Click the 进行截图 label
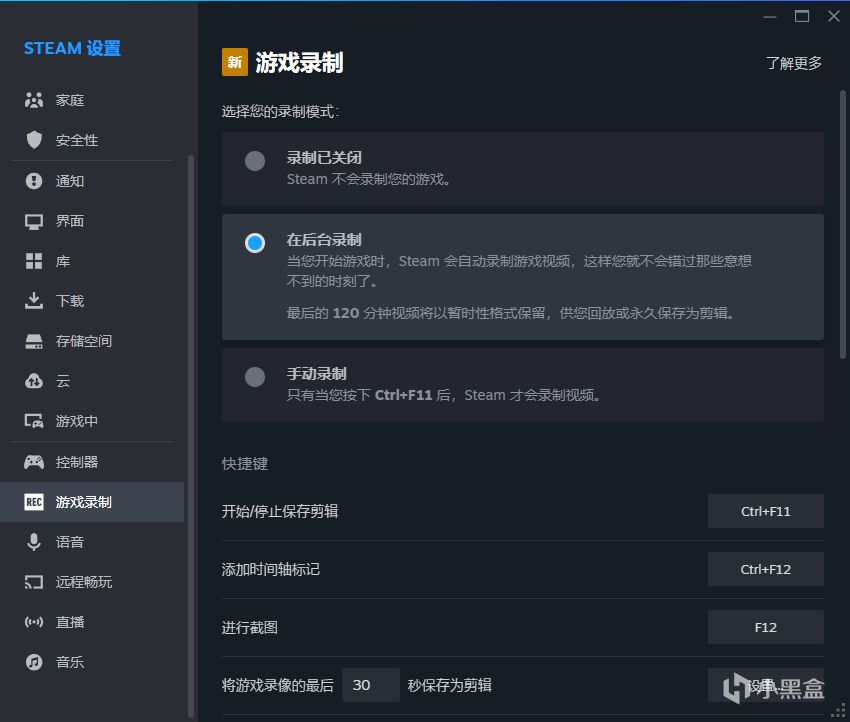Screen dimensions: 850x722 (x=249, y=627)
